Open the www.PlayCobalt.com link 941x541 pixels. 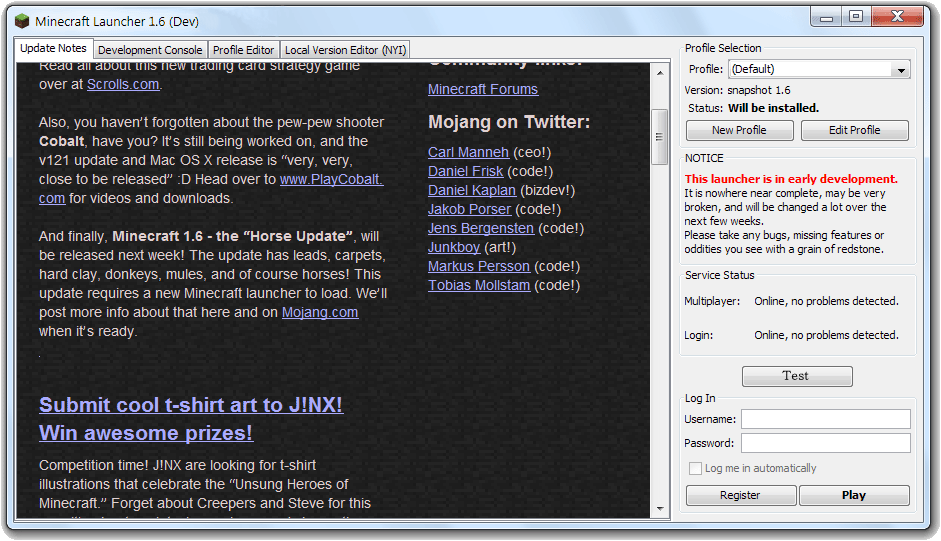point(331,179)
